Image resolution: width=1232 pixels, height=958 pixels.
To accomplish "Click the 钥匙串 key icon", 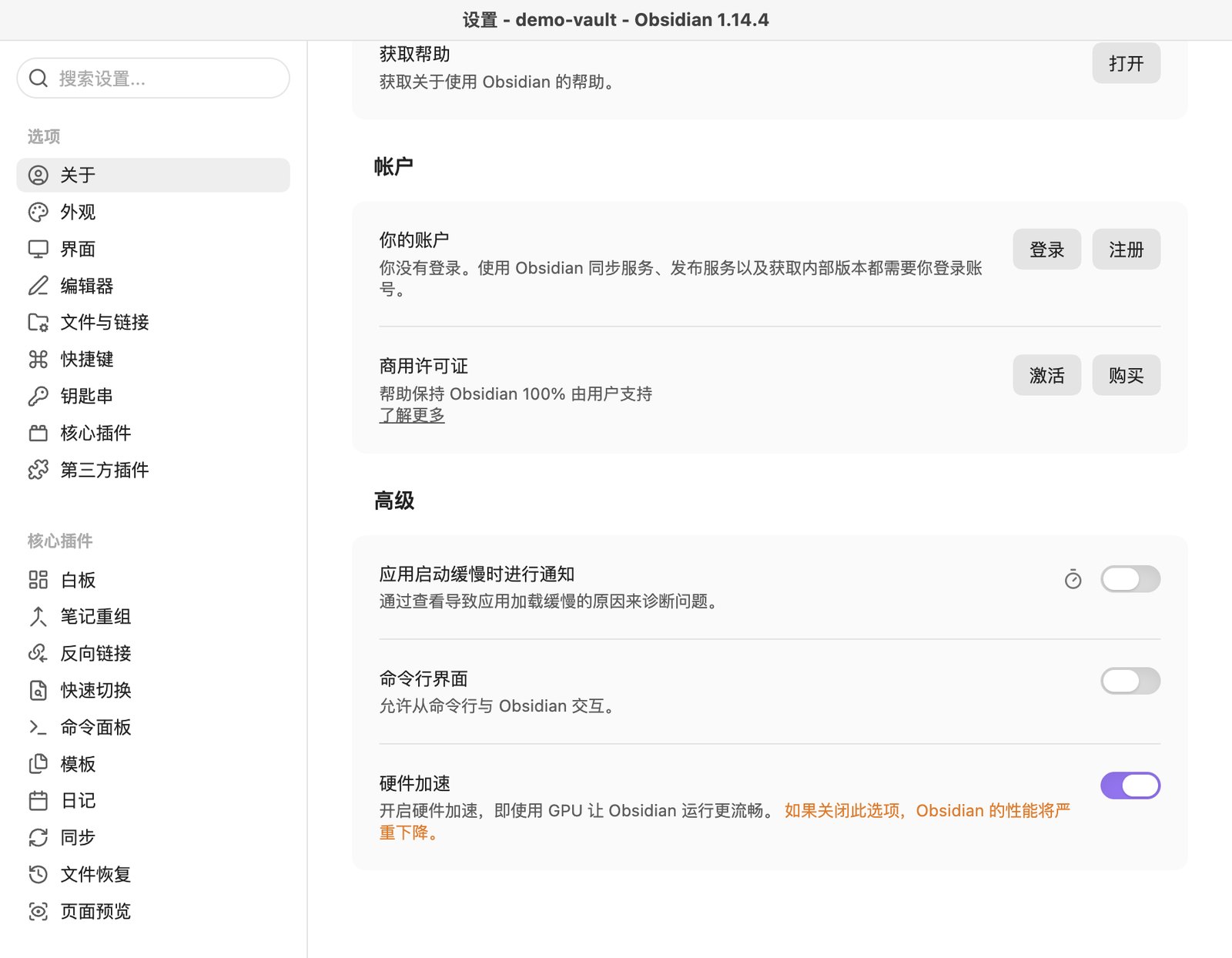I will pos(38,396).
